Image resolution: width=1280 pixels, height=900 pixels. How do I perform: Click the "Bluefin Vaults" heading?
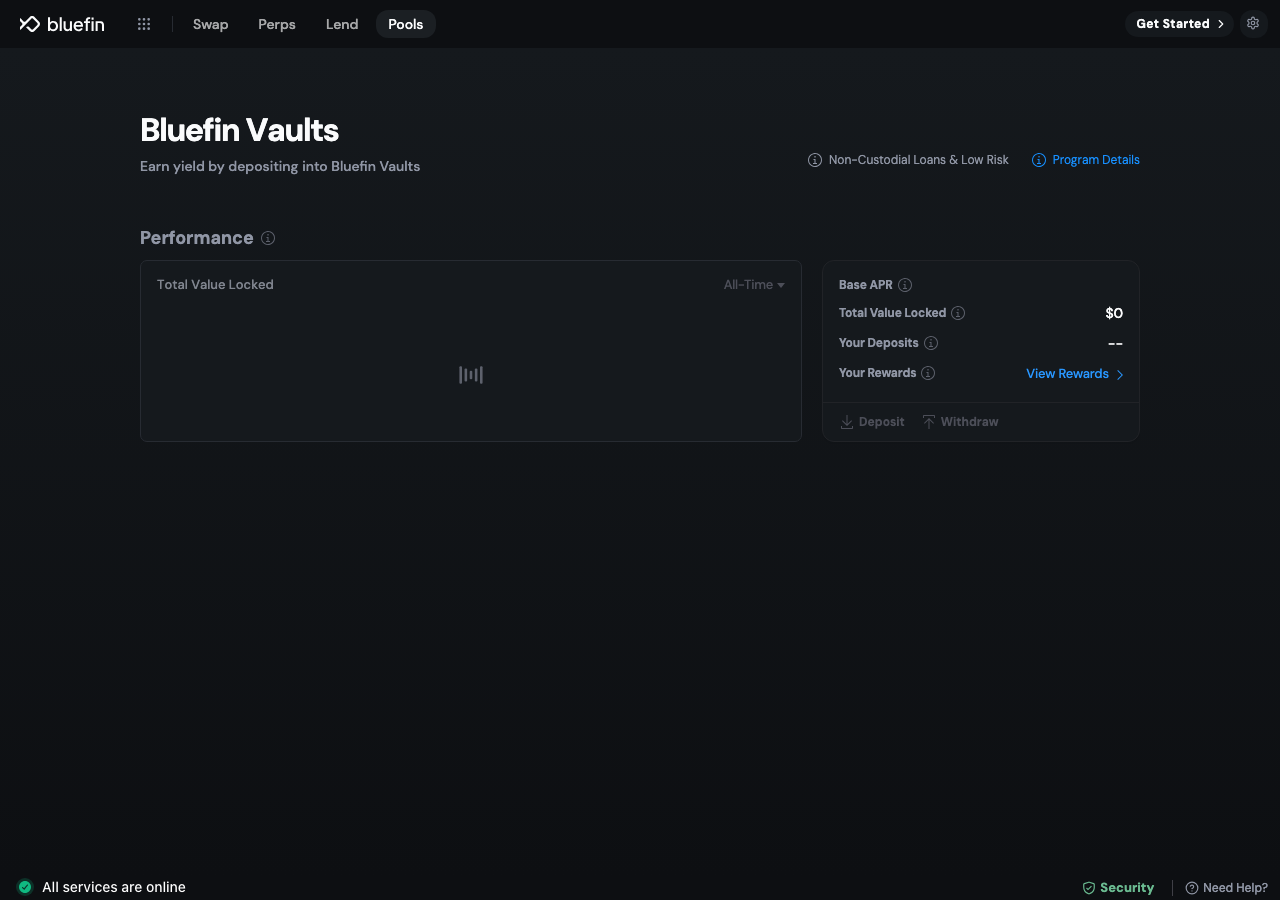[240, 130]
